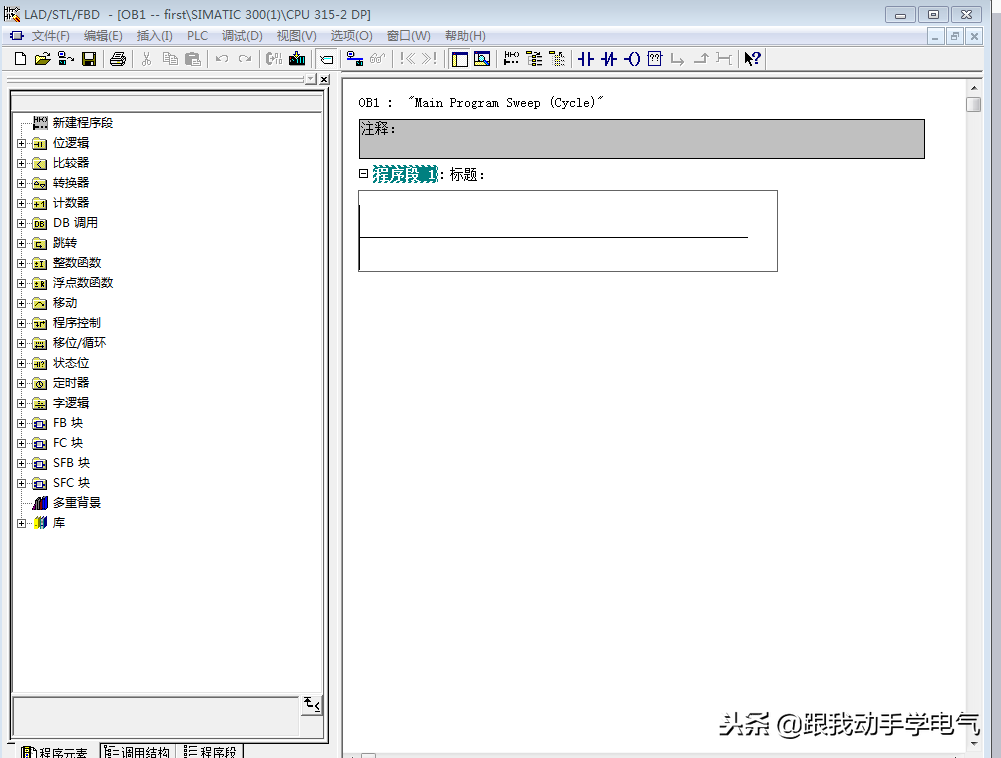This screenshot has width=1001, height=758.
Task: Expand the 定时器 folder
Action: pyautogui.click(x=22, y=383)
